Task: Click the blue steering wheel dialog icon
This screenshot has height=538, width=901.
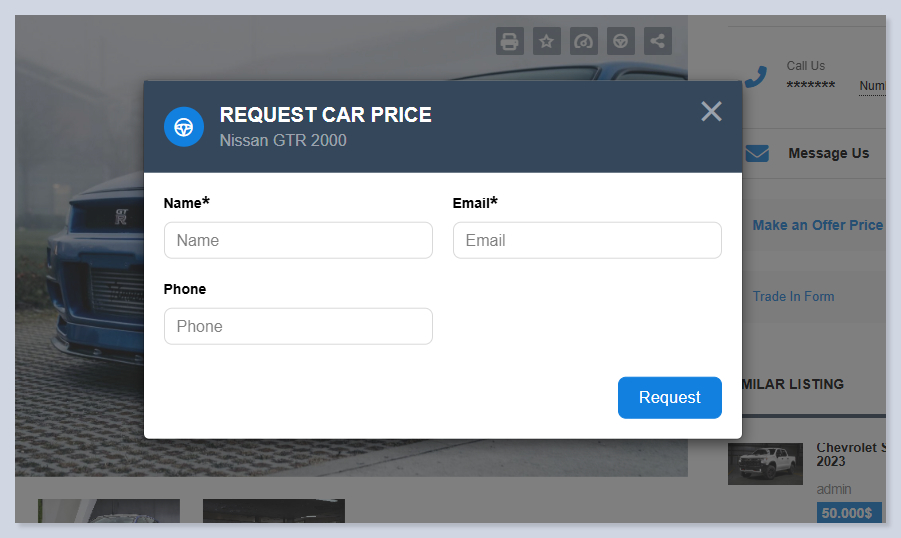Action: point(184,127)
